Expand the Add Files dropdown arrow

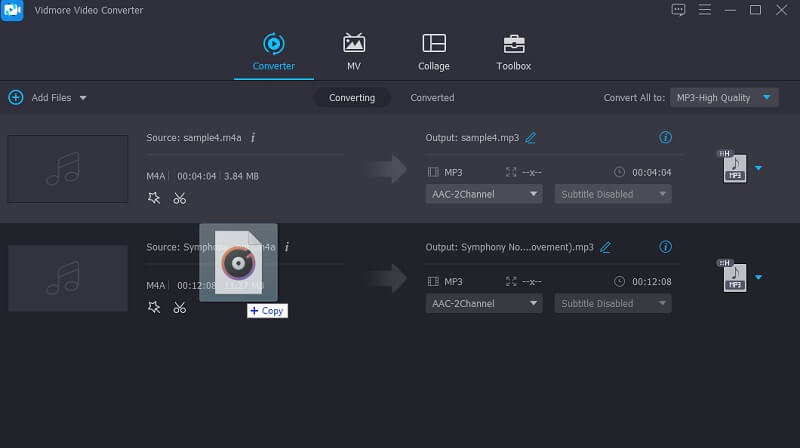click(83, 98)
